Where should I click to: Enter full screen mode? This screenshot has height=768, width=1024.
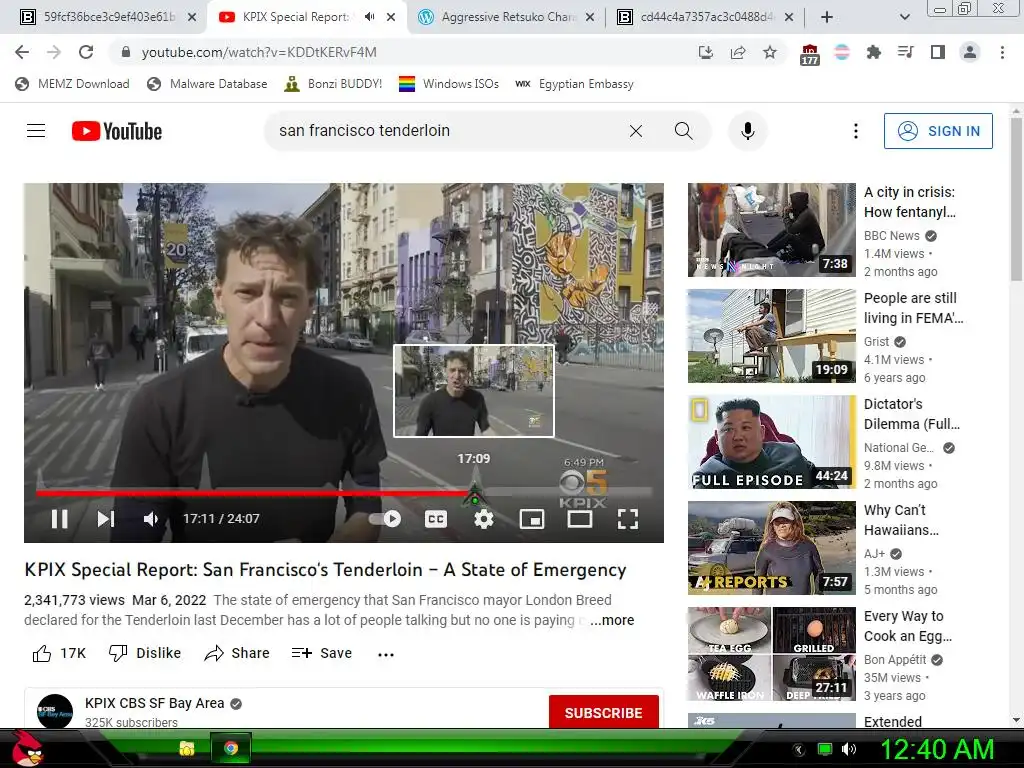click(x=628, y=519)
